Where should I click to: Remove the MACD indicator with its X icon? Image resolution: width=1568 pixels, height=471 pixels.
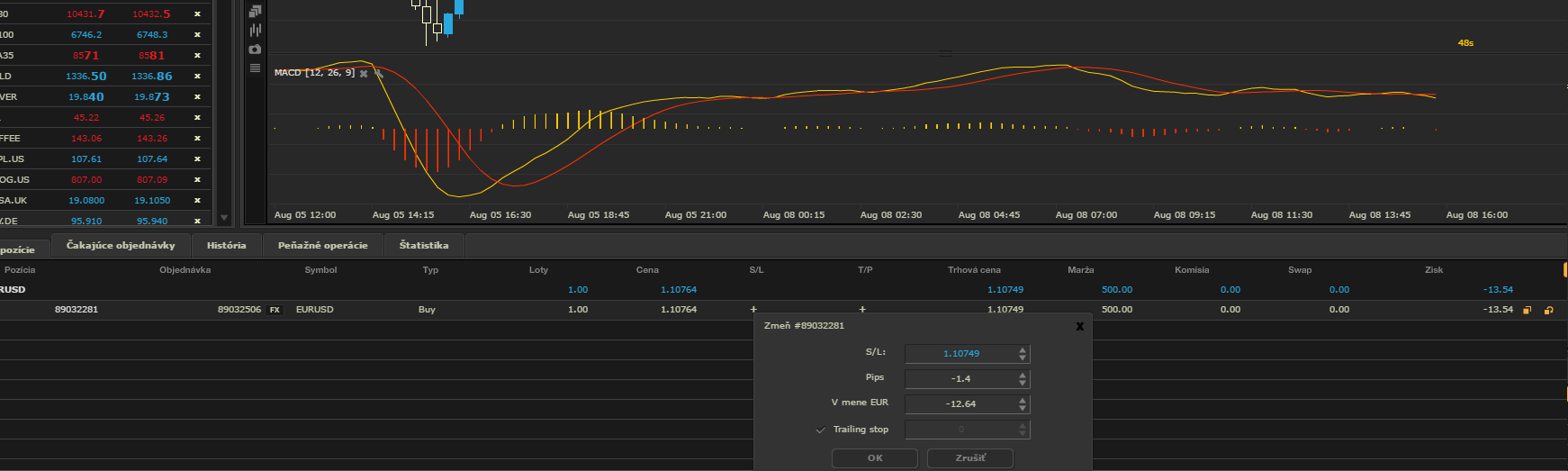click(x=364, y=73)
